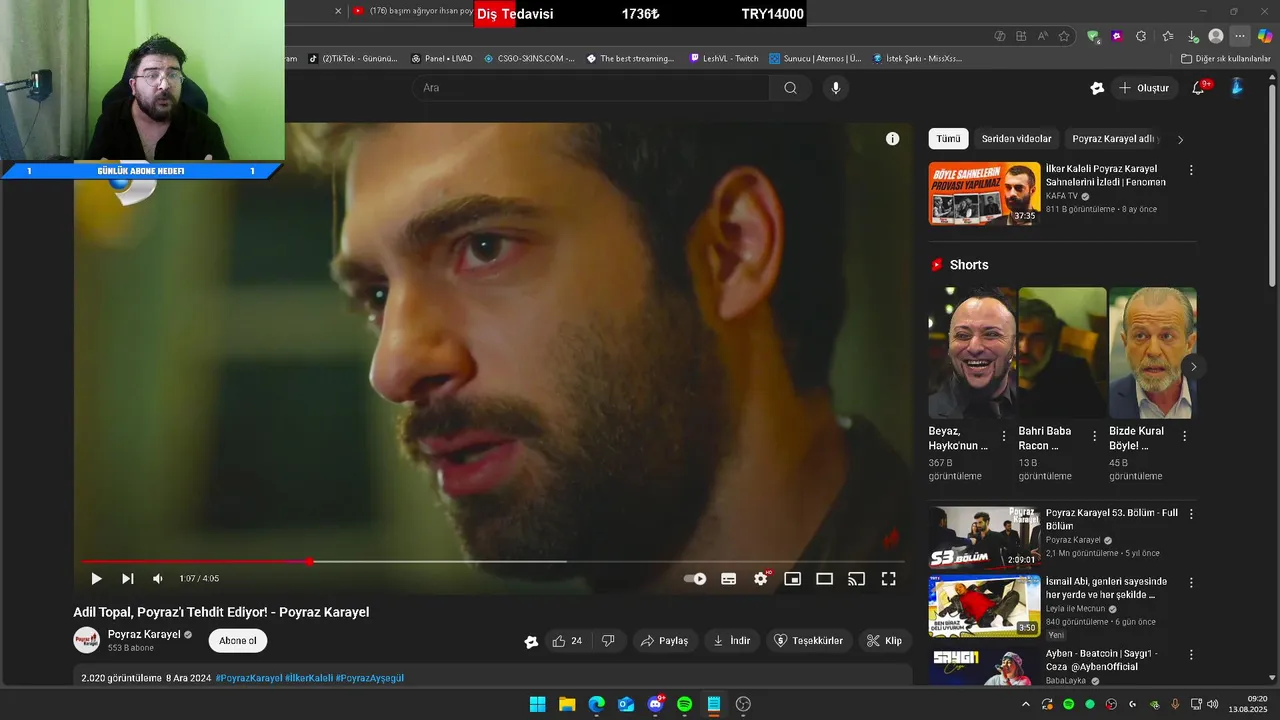The width and height of the screenshot is (1280, 720).
Task: Cast video to a TV
Action: [x=857, y=579]
